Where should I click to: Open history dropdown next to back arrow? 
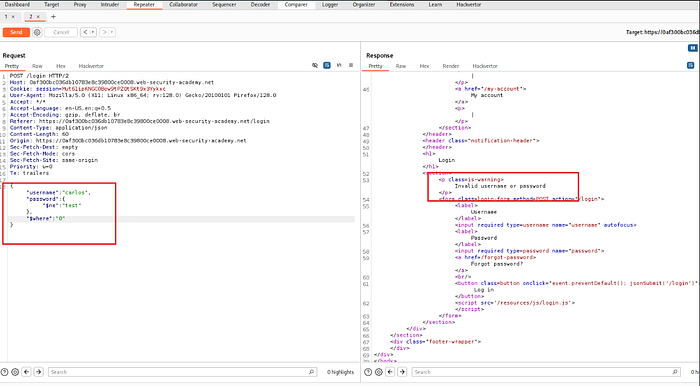click(x=93, y=32)
